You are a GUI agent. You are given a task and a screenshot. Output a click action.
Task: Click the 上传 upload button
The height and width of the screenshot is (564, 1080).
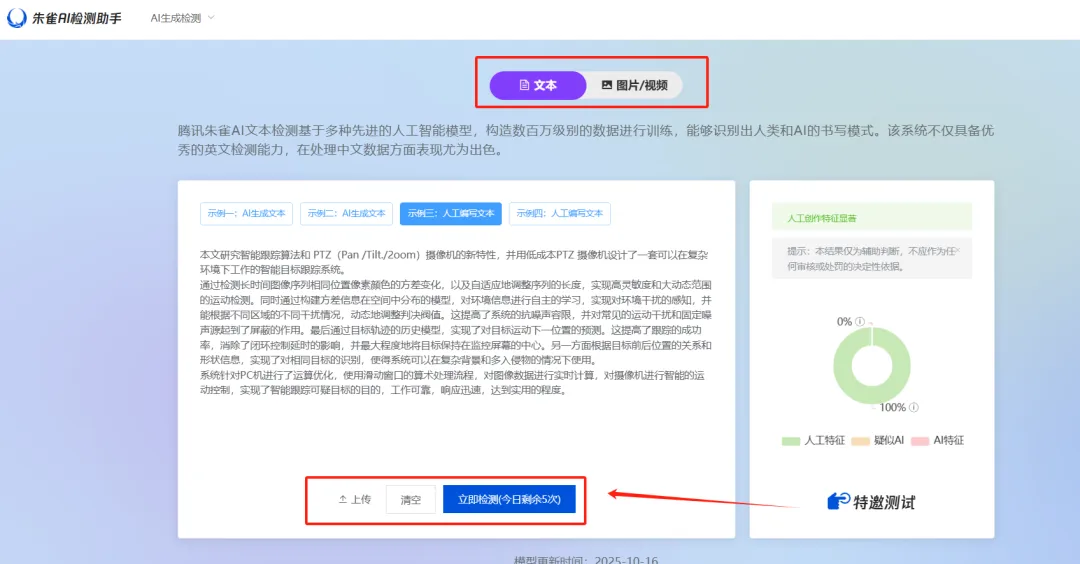(x=355, y=499)
